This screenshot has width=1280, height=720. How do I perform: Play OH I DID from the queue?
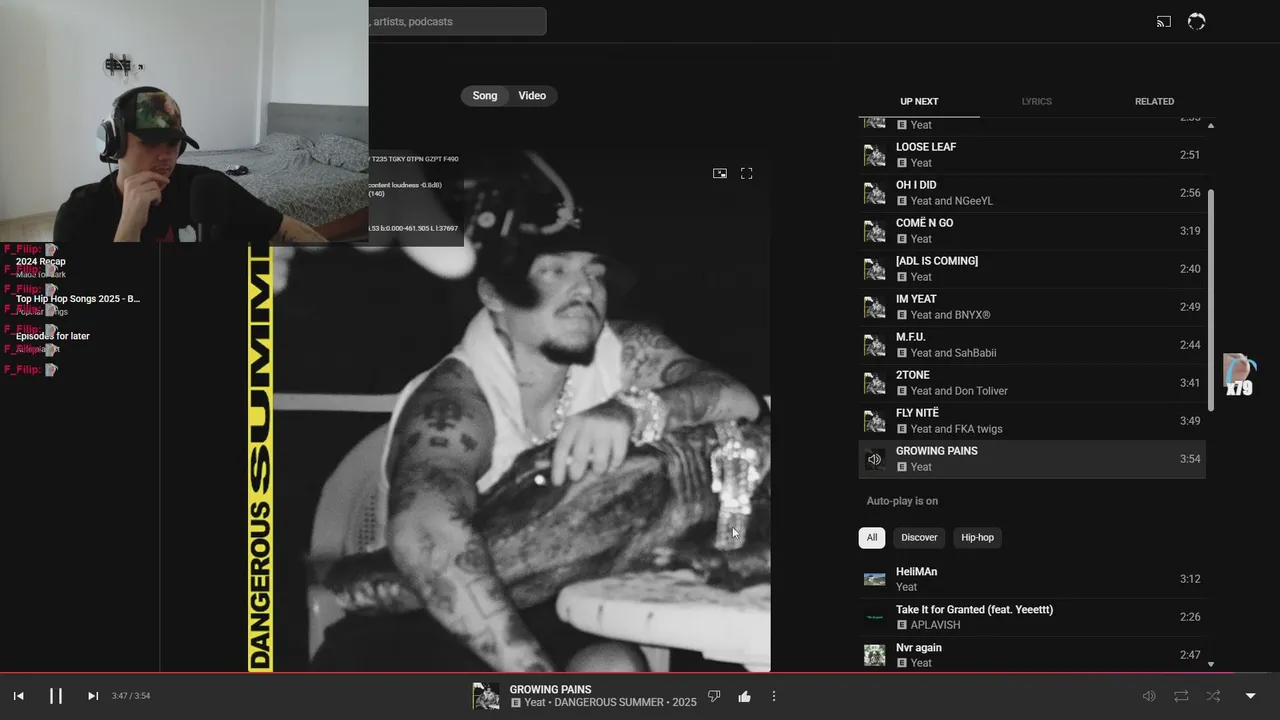pos(1032,193)
